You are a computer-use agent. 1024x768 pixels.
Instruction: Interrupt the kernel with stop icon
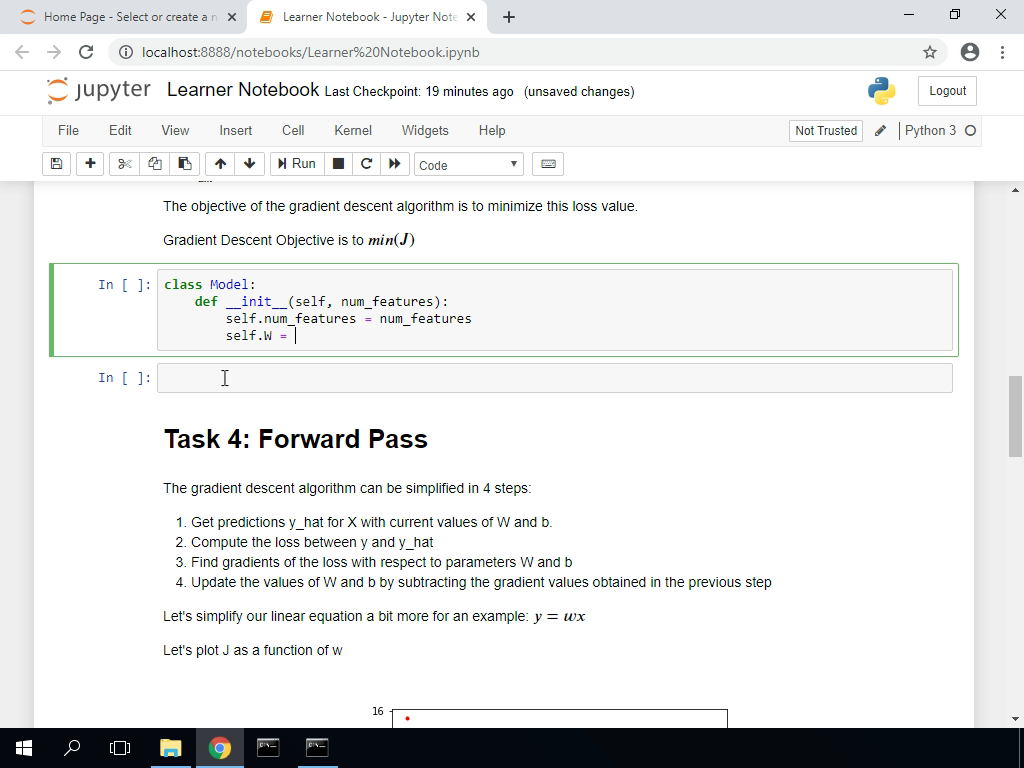click(338, 164)
